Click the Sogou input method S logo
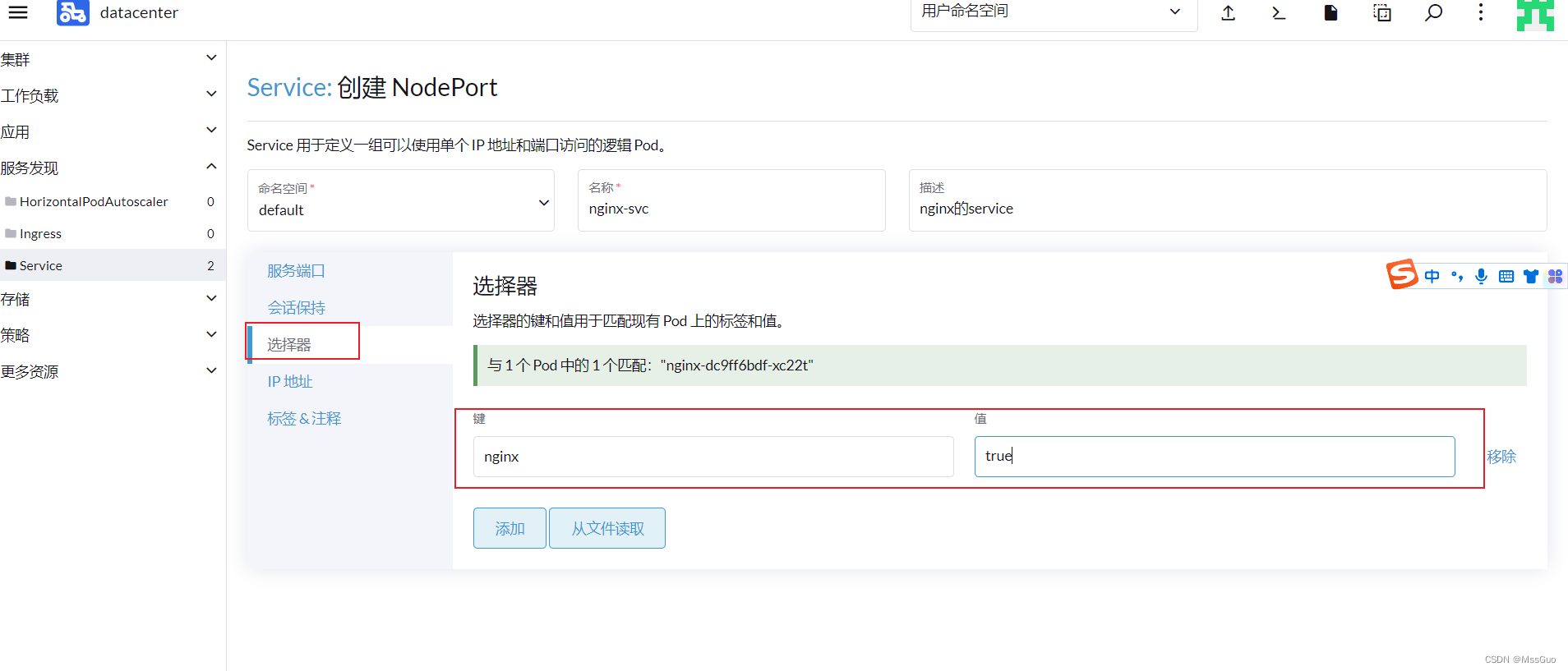The image size is (1568, 671). pyautogui.click(x=1403, y=274)
